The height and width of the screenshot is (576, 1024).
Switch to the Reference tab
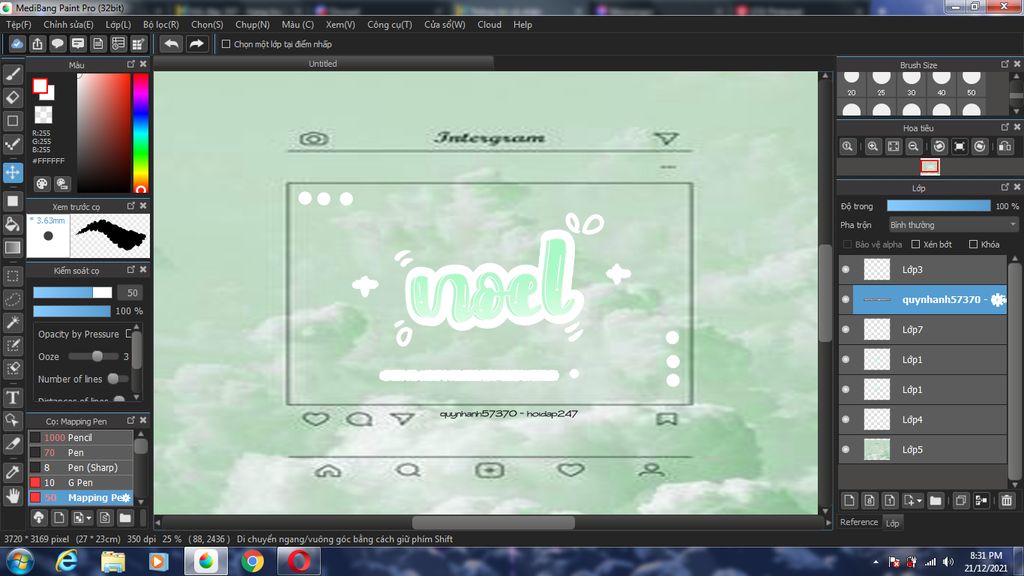point(859,522)
